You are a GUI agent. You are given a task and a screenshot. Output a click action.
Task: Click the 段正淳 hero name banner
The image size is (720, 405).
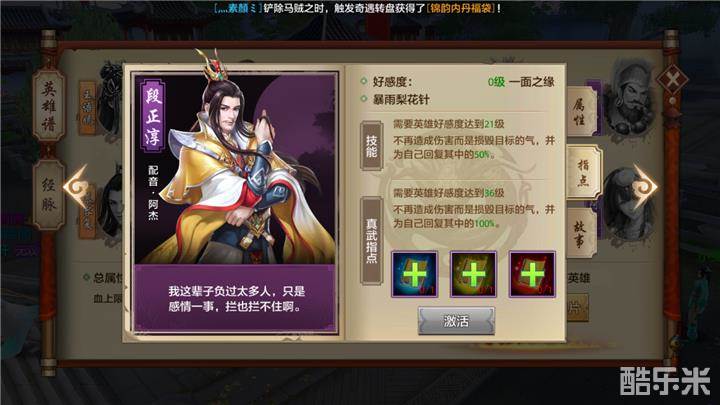point(152,116)
